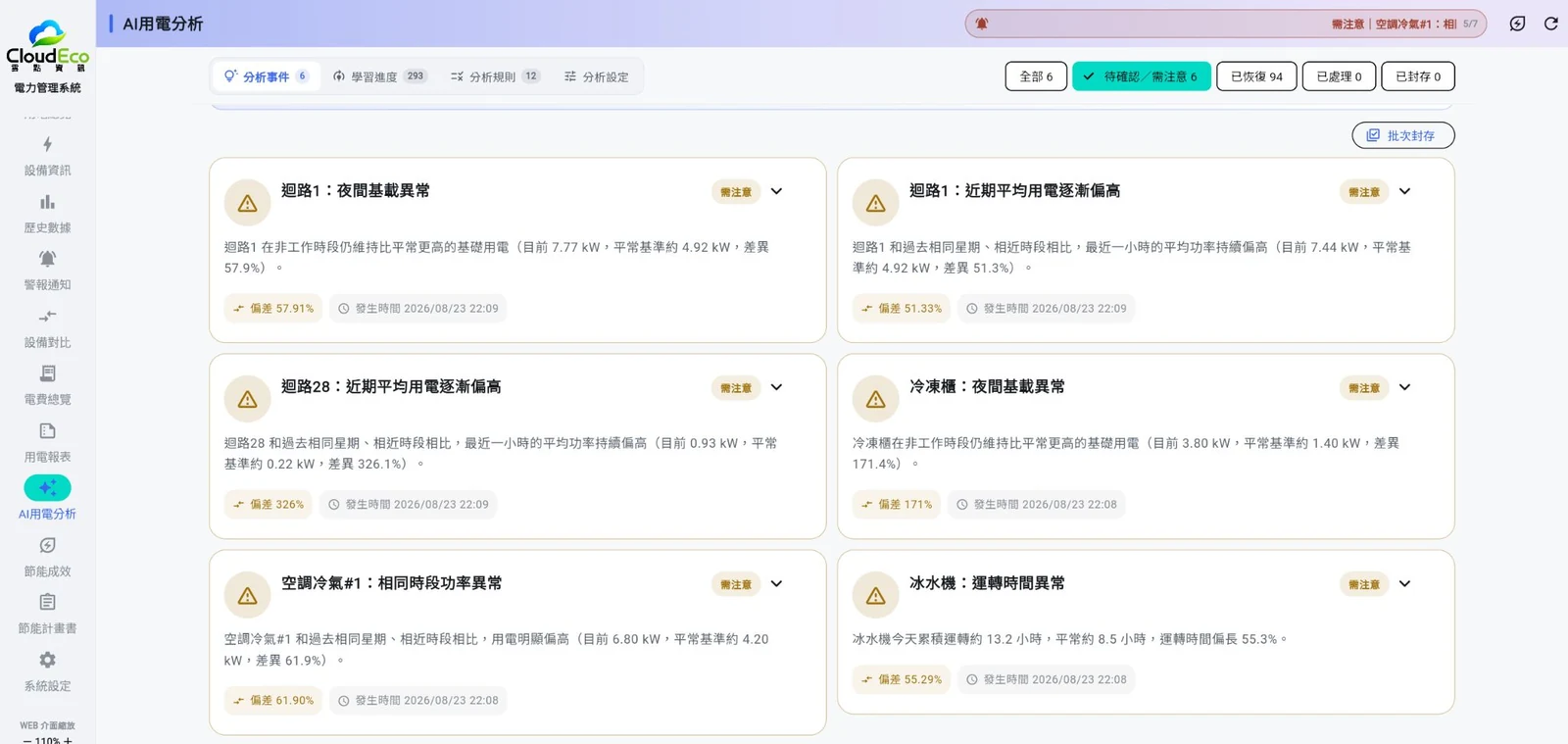This screenshot has height=744, width=1568.
Task: Click warning icon on 冰水機：運轉時間異常 card
Action: coord(875,595)
